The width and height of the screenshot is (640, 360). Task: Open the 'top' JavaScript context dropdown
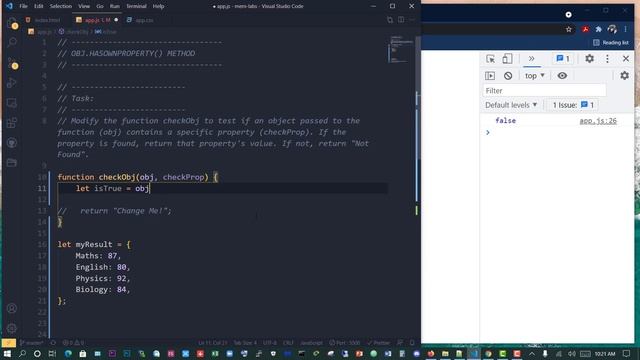535,76
